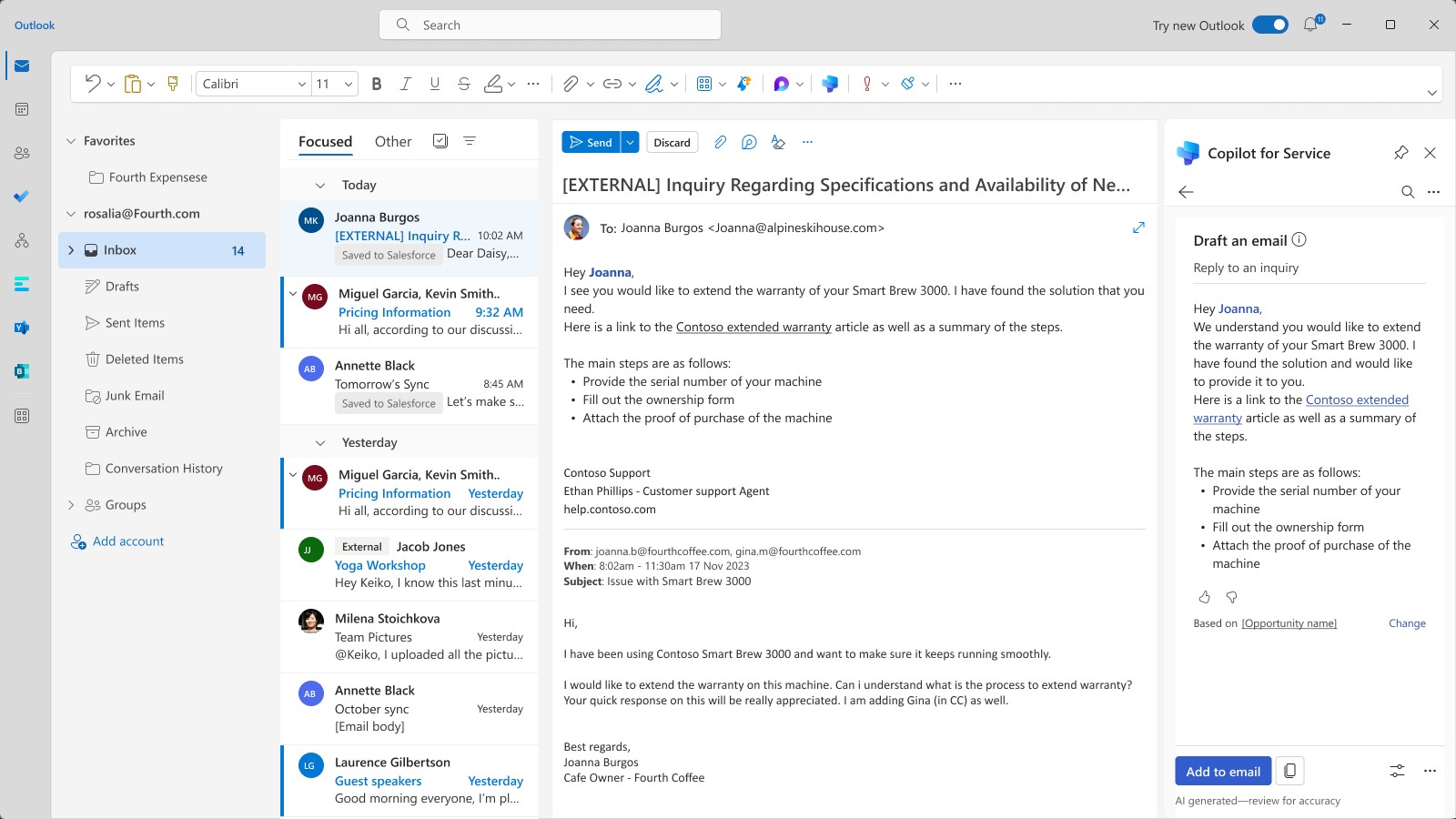
Task: Apply Underline formatting
Action: coord(435,84)
